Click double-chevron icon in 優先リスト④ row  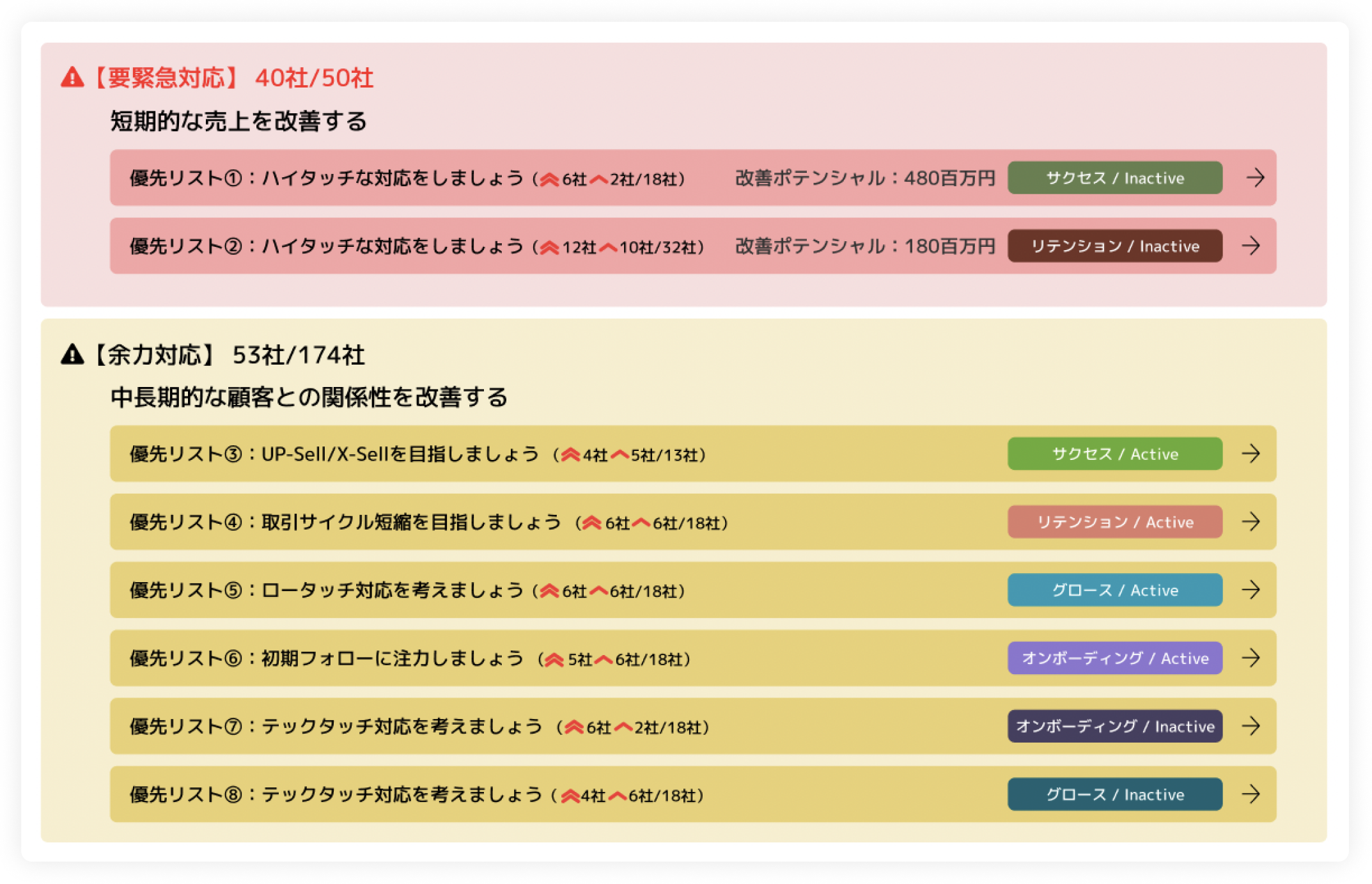pyautogui.click(x=592, y=523)
